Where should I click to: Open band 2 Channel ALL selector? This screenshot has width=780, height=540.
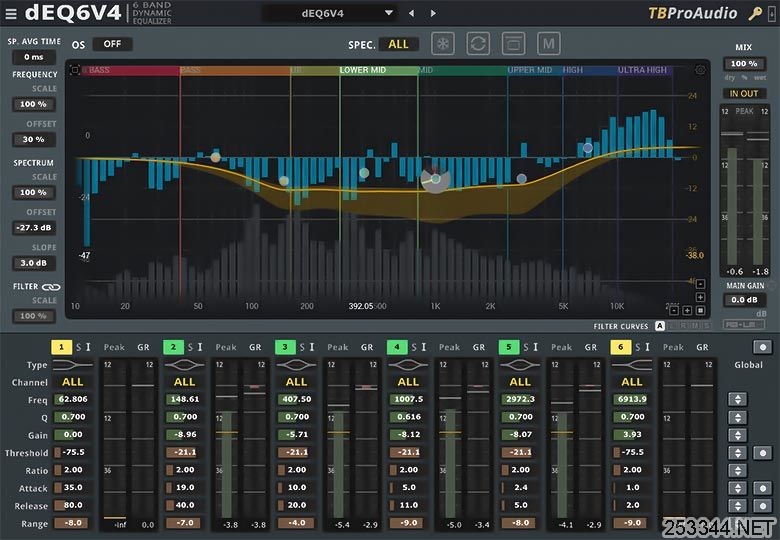185,382
